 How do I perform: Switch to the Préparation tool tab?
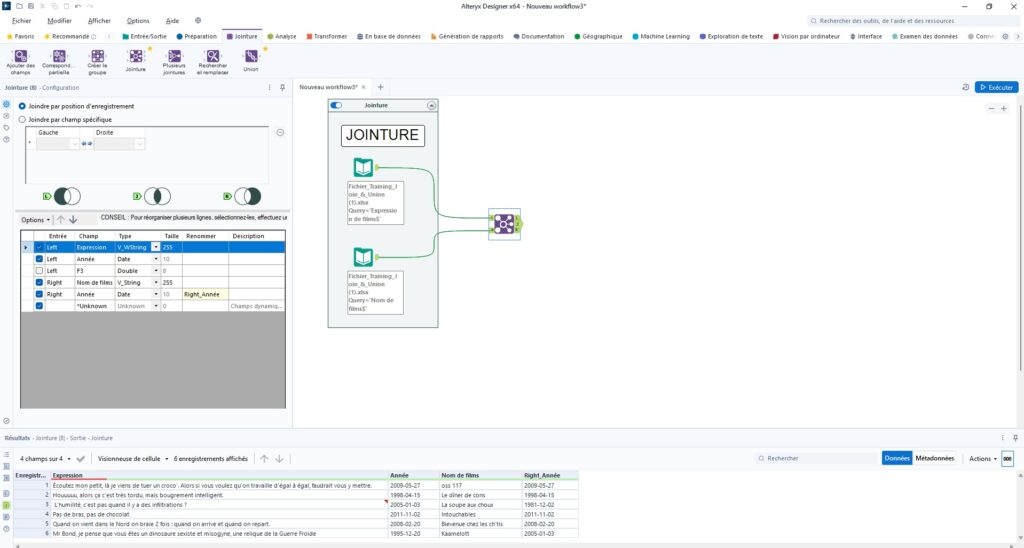(x=197, y=37)
